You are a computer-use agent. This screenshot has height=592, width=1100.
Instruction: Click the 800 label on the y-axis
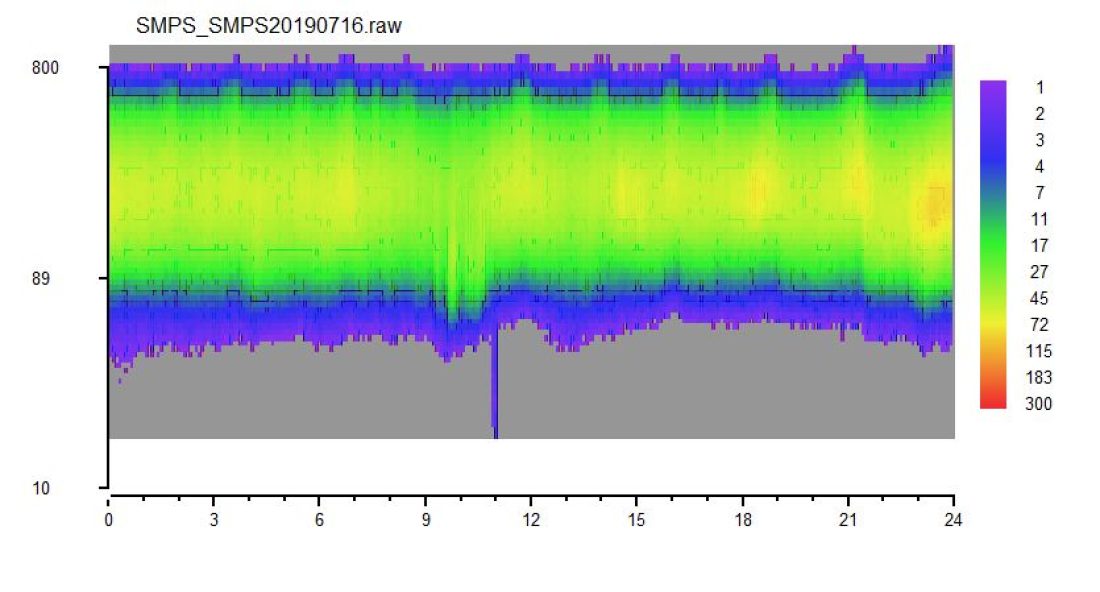[x=45, y=68]
